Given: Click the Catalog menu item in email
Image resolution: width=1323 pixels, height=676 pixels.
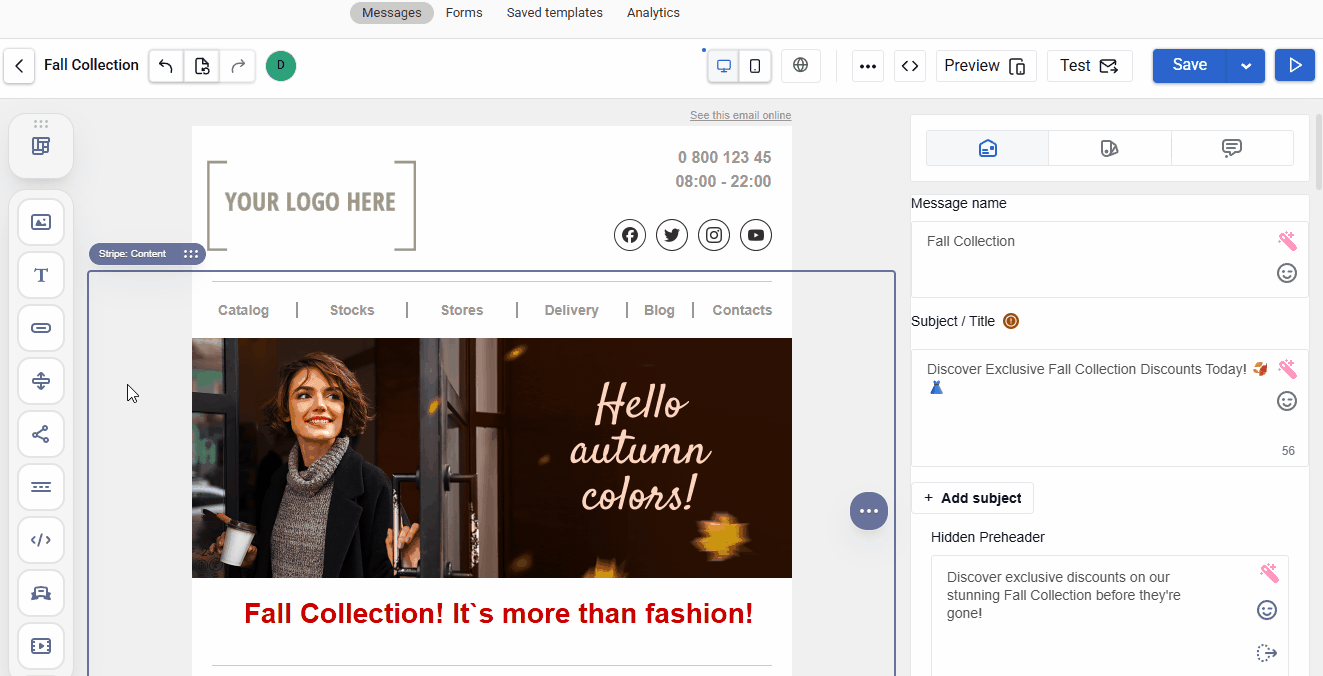Looking at the screenshot, I should point(243,310).
